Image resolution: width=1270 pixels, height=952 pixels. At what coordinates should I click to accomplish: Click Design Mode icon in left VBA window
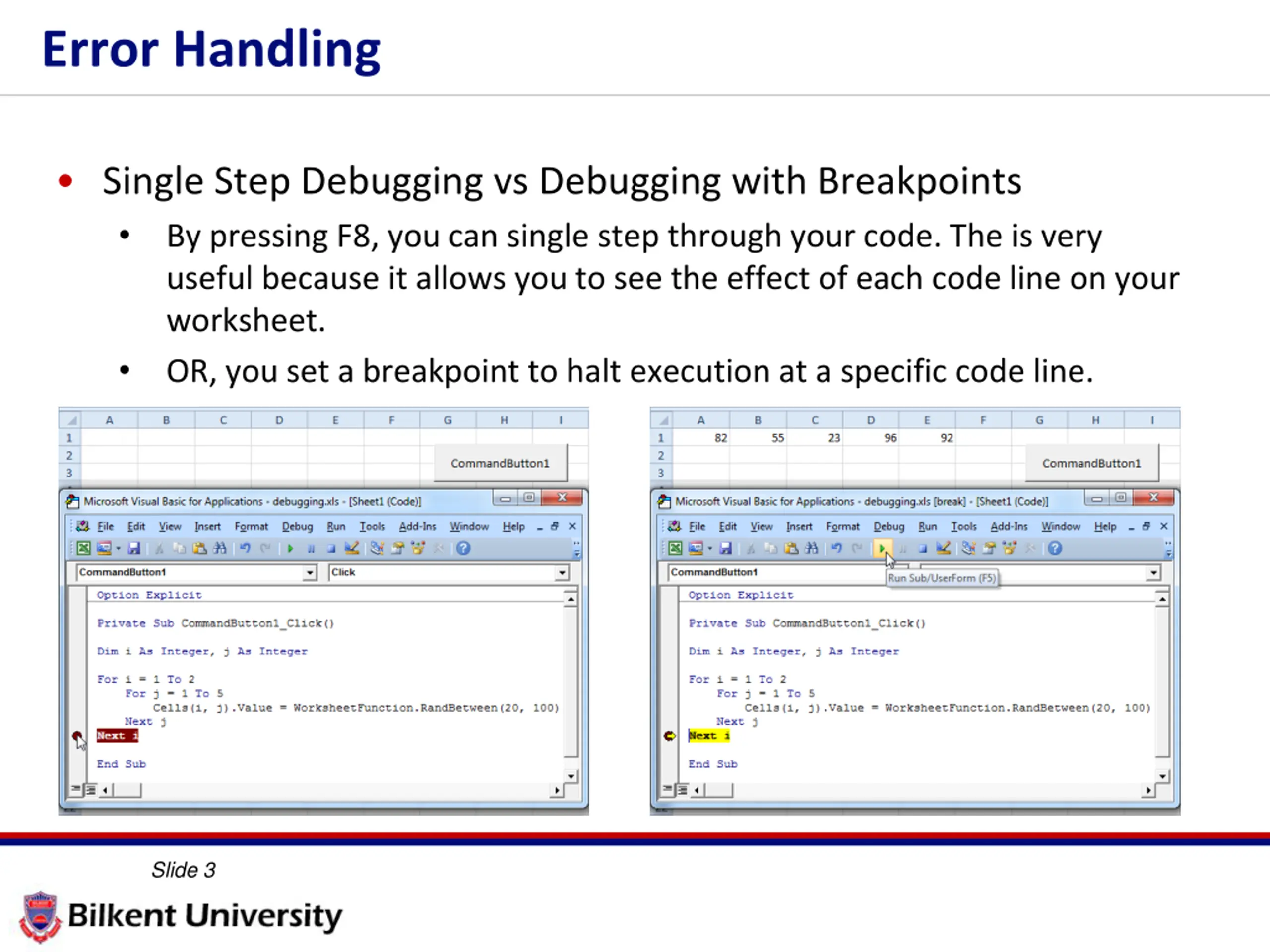pos(351,548)
